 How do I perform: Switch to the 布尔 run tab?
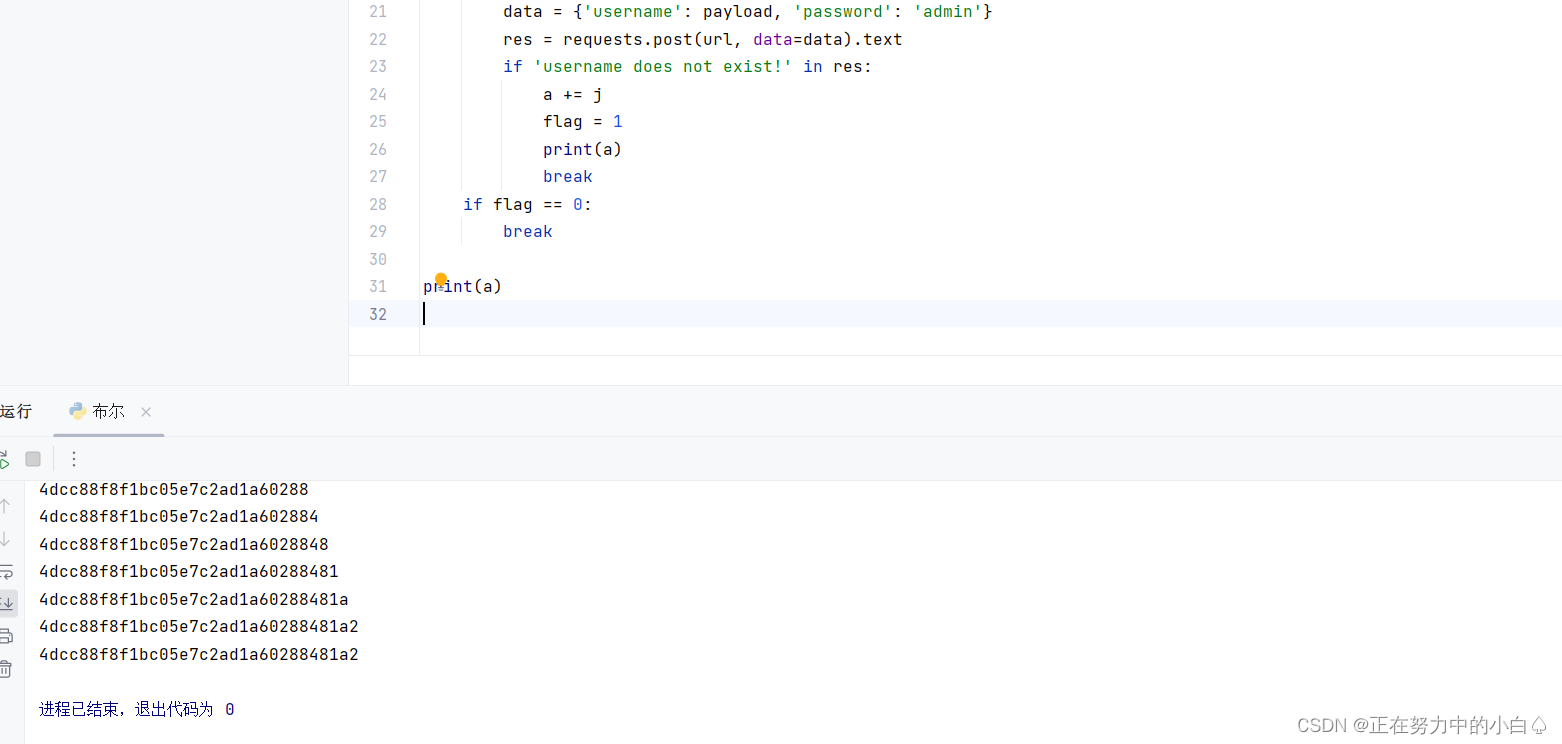(108, 410)
